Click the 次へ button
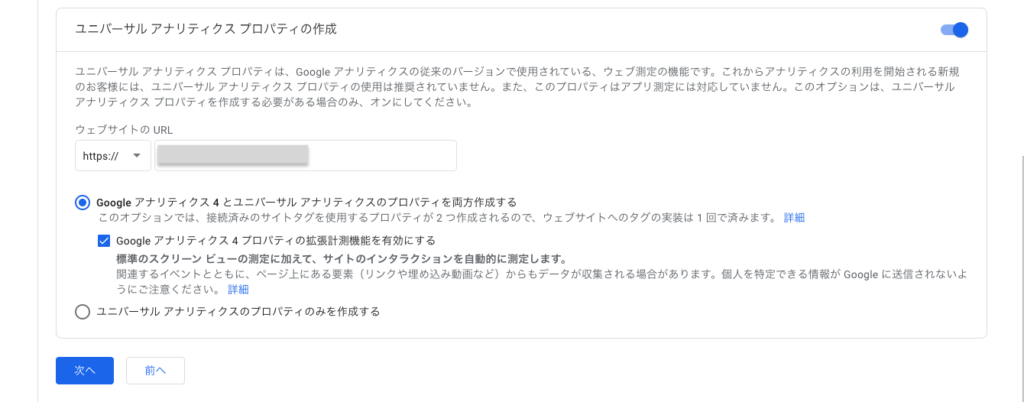Screen dimensions: 1024x402 [85, 370]
